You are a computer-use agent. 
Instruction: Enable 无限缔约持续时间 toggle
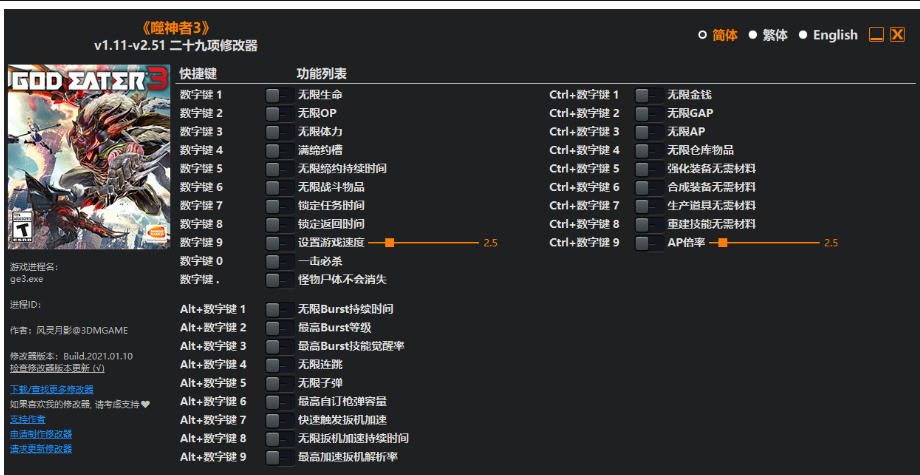click(x=279, y=169)
